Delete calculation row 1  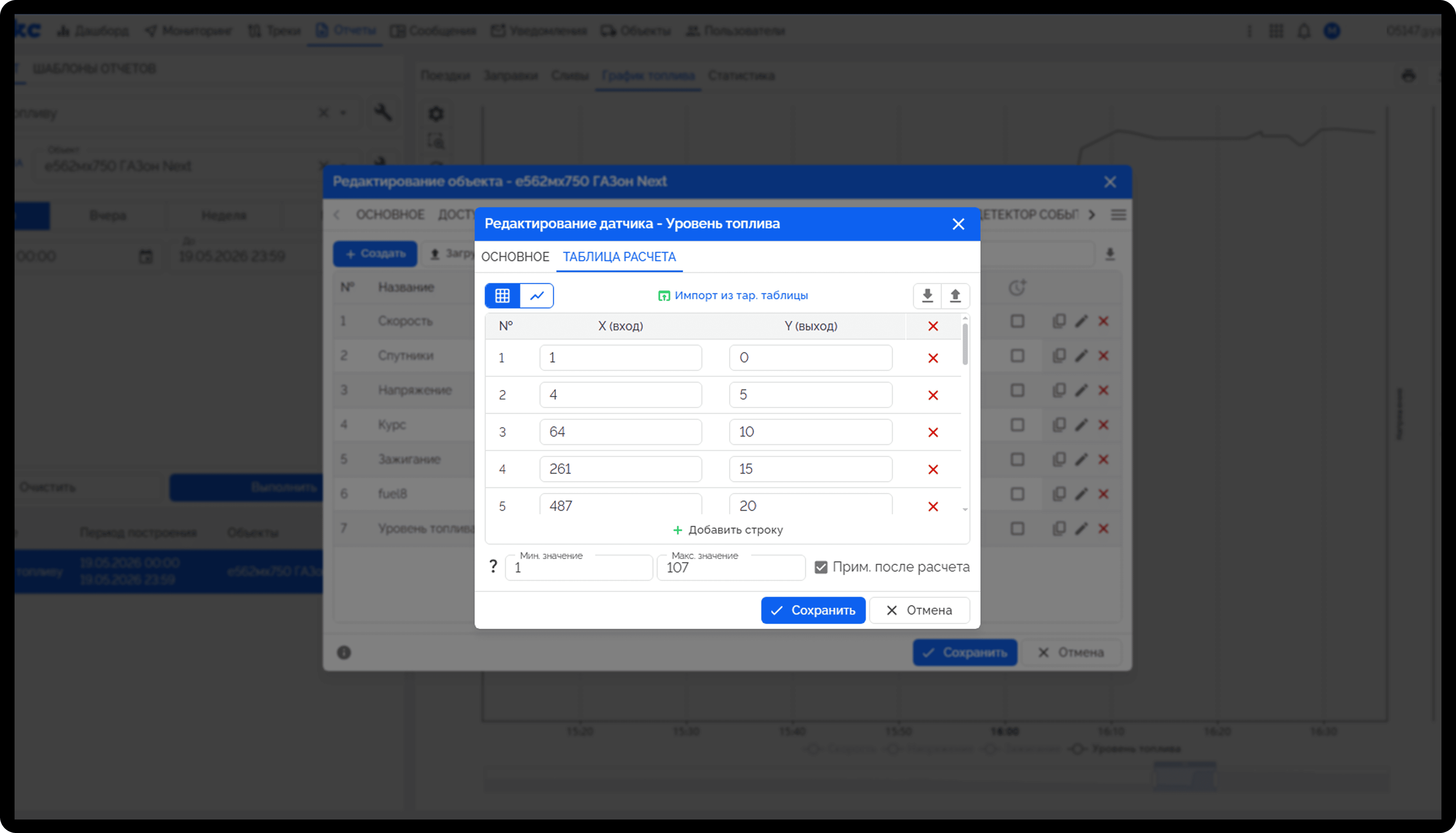pyautogui.click(x=933, y=358)
